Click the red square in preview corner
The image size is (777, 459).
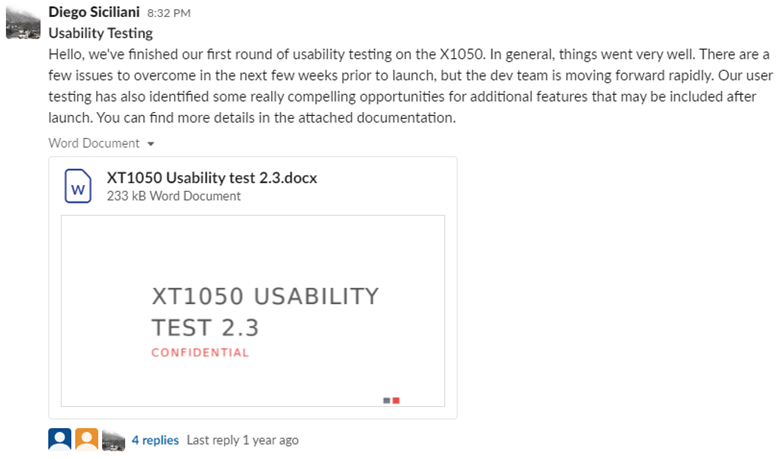coord(396,401)
